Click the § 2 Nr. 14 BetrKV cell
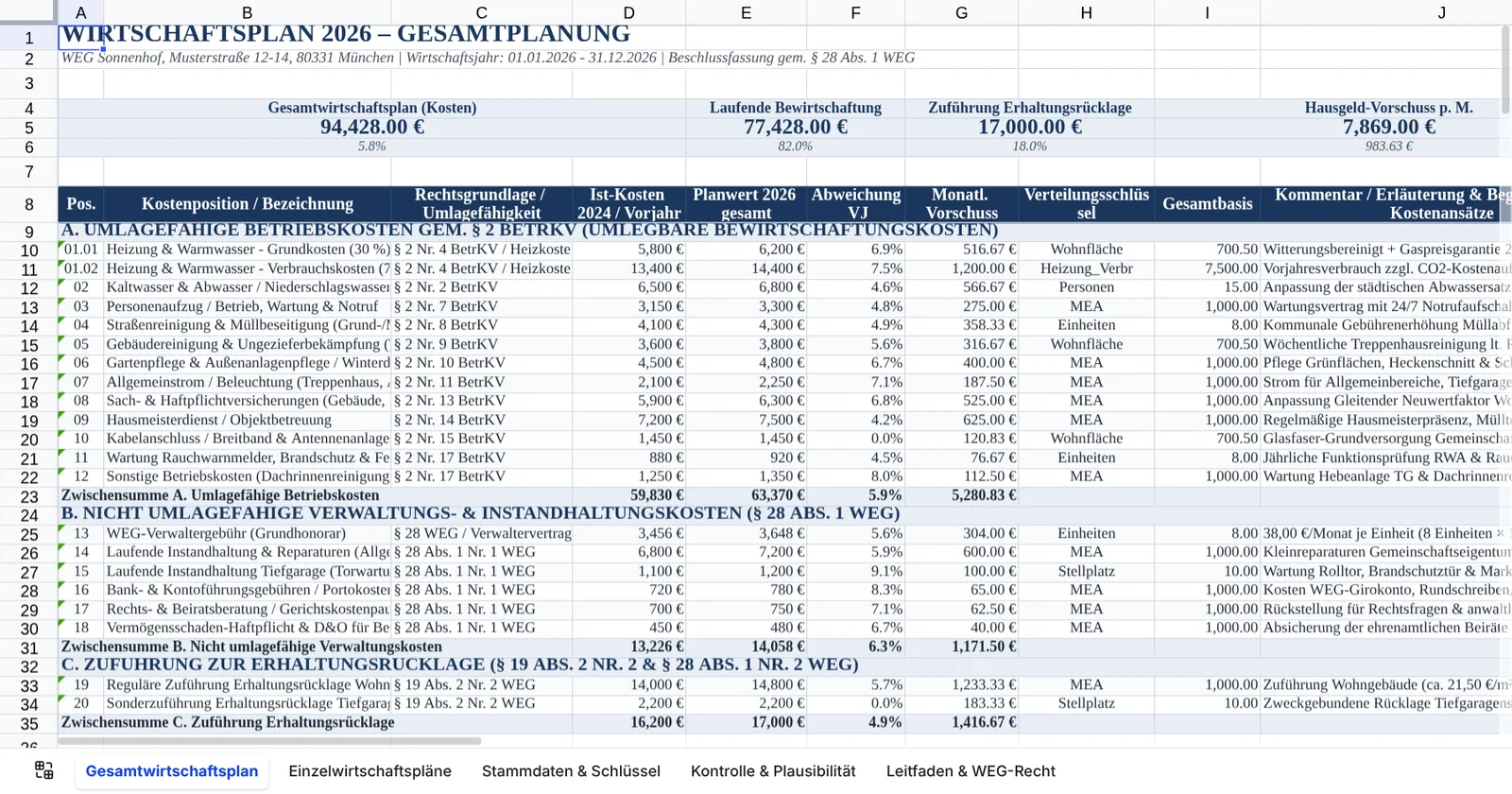Screen dimensions: 1512x794 (x=481, y=420)
